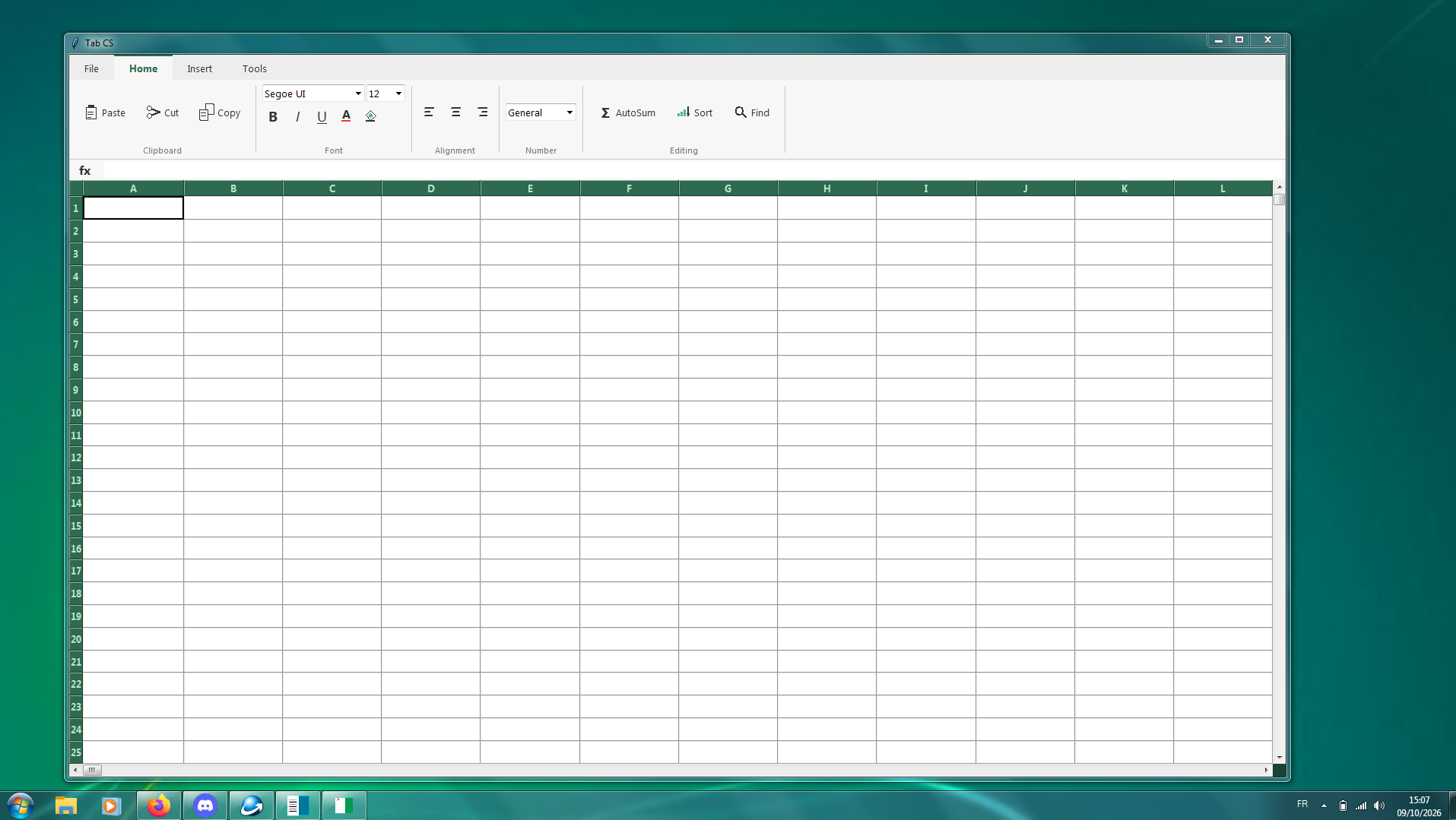This screenshot has width=1456, height=820.
Task: Open the General number format dropdown
Action: point(569,112)
